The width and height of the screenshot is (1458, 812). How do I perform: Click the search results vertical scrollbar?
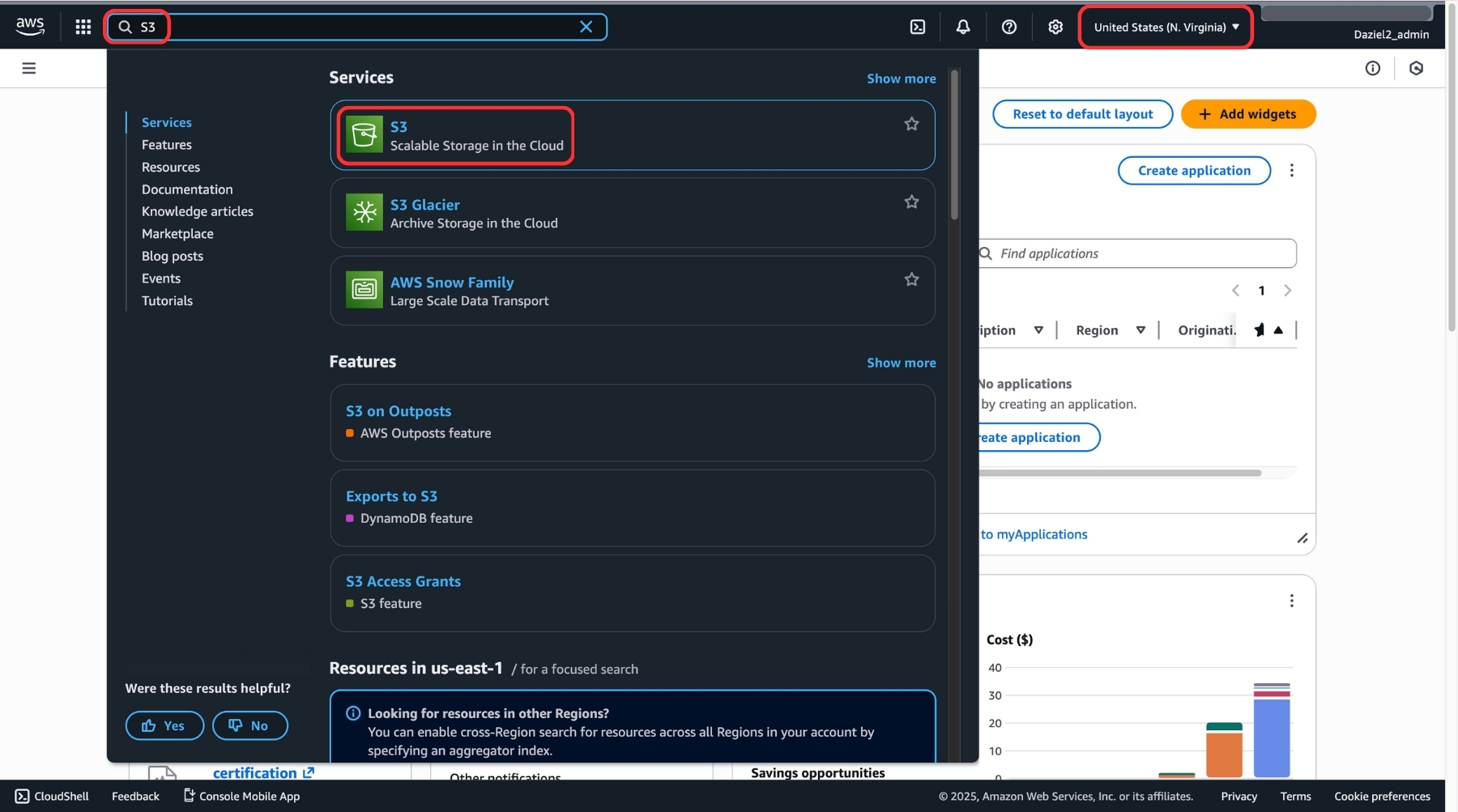[x=954, y=146]
